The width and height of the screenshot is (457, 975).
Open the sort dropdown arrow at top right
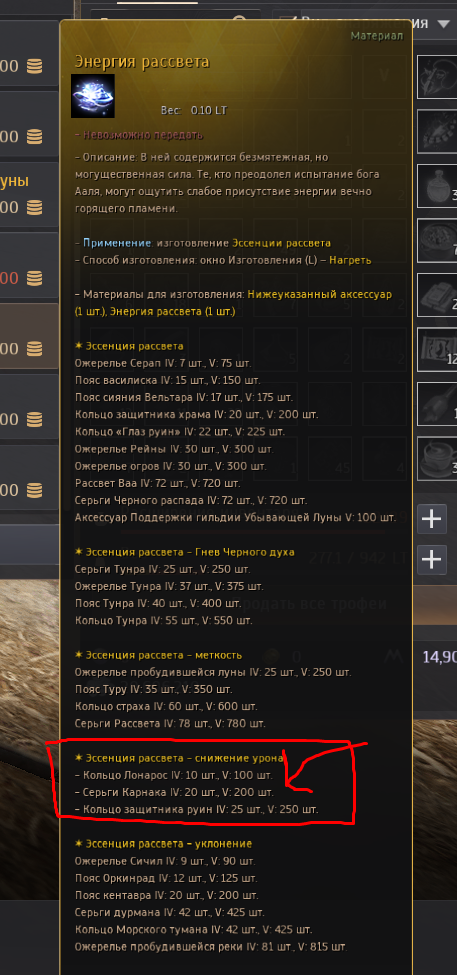coord(443,24)
